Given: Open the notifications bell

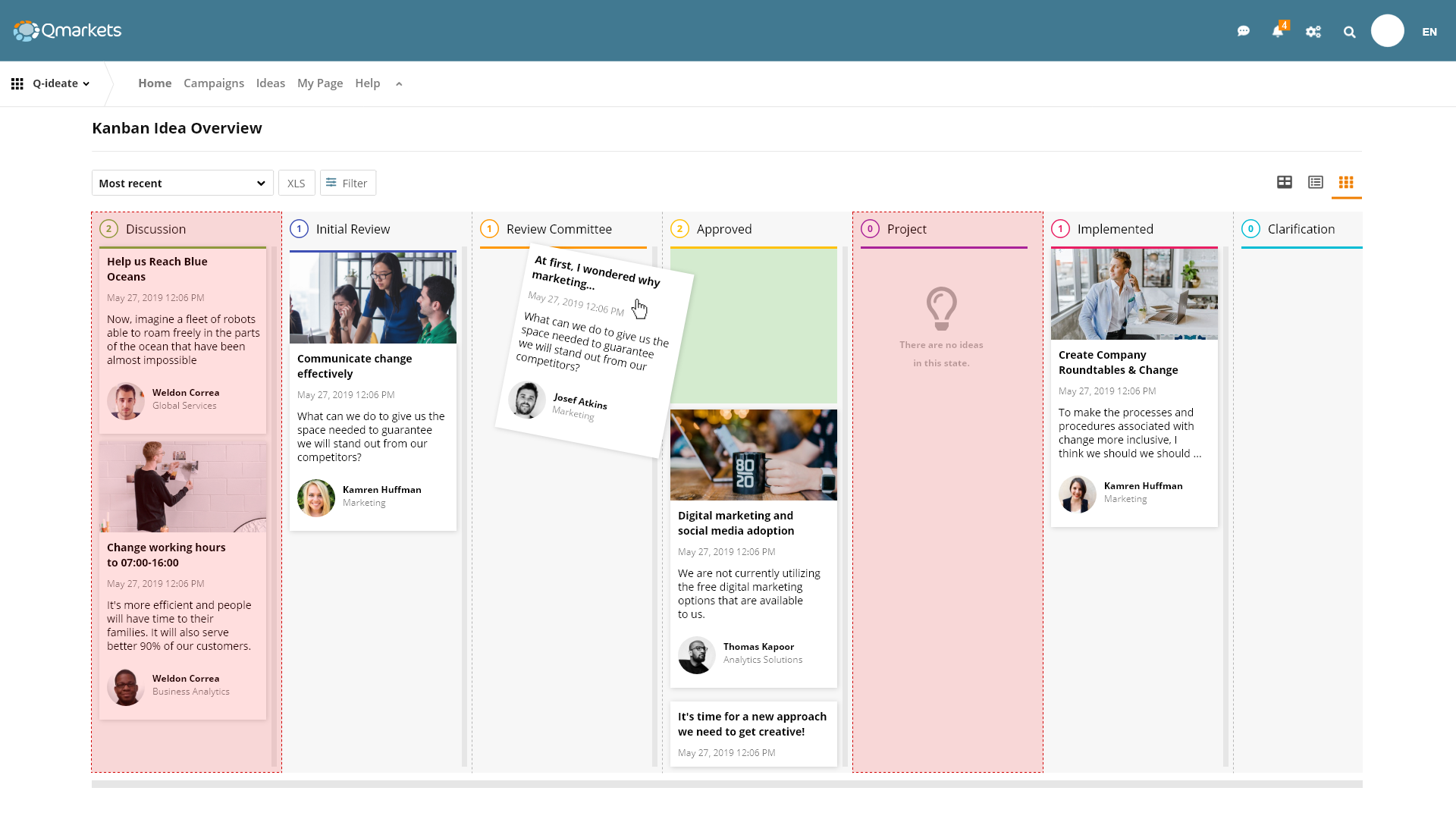Looking at the screenshot, I should pos(1278,32).
